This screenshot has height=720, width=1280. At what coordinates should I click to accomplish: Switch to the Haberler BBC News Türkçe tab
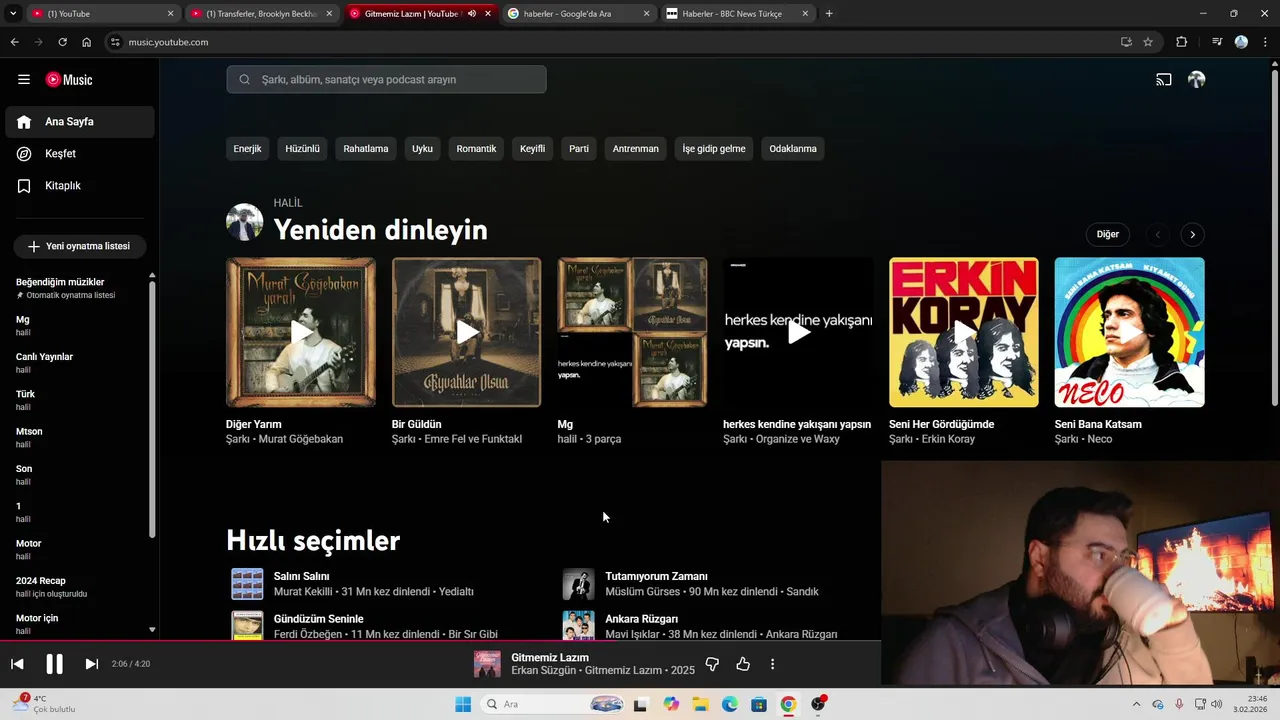737,14
